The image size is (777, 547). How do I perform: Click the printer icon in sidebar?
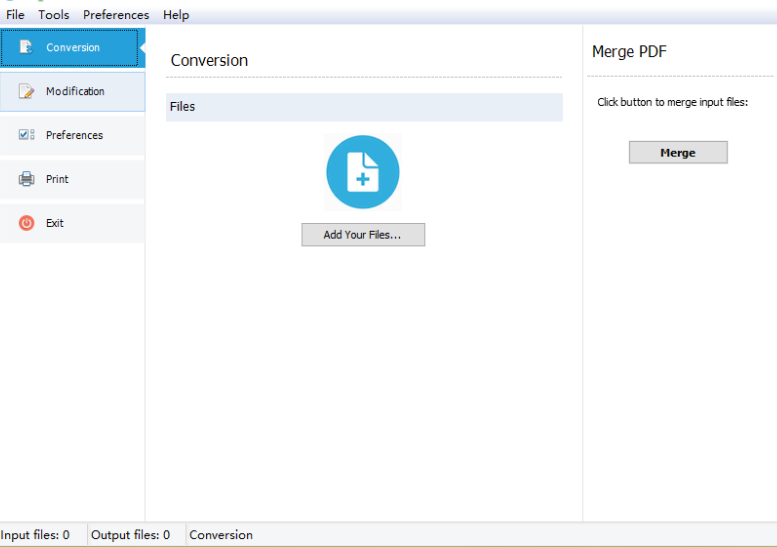(27, 179)
